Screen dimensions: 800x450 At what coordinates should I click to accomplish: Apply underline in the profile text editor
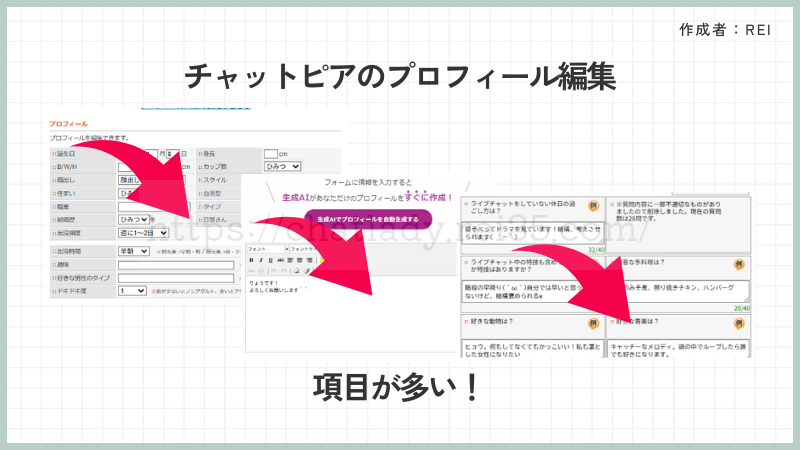pos(270,260)
